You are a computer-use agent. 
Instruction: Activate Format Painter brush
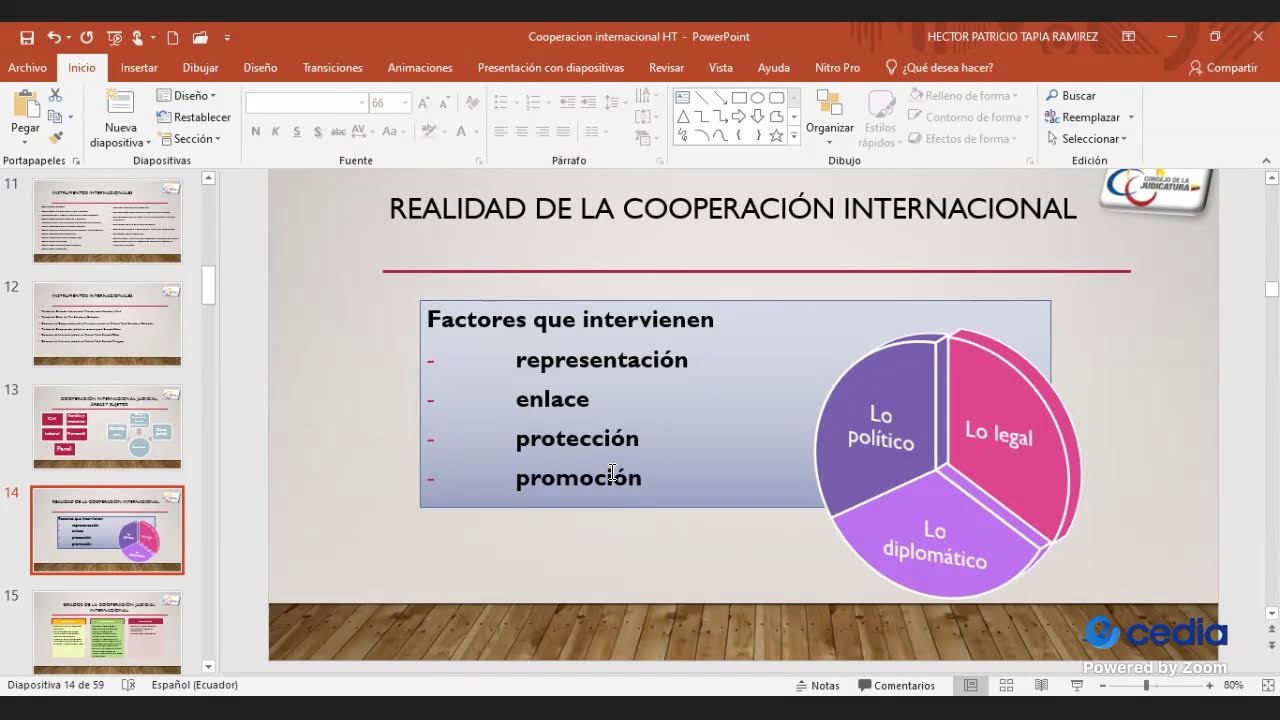pos(55,138)
